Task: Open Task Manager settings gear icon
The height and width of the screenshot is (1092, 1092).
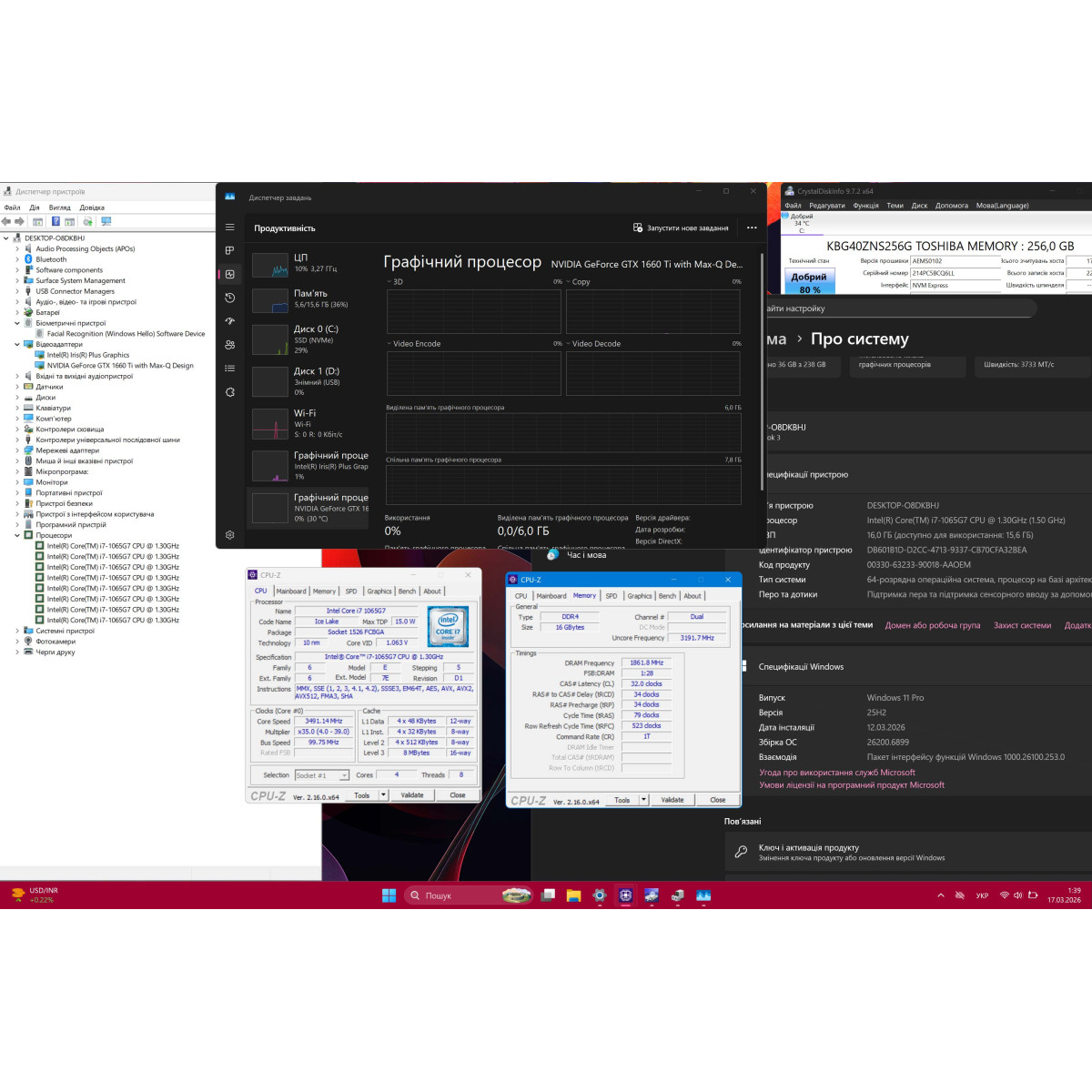Action: pos(229,535)
